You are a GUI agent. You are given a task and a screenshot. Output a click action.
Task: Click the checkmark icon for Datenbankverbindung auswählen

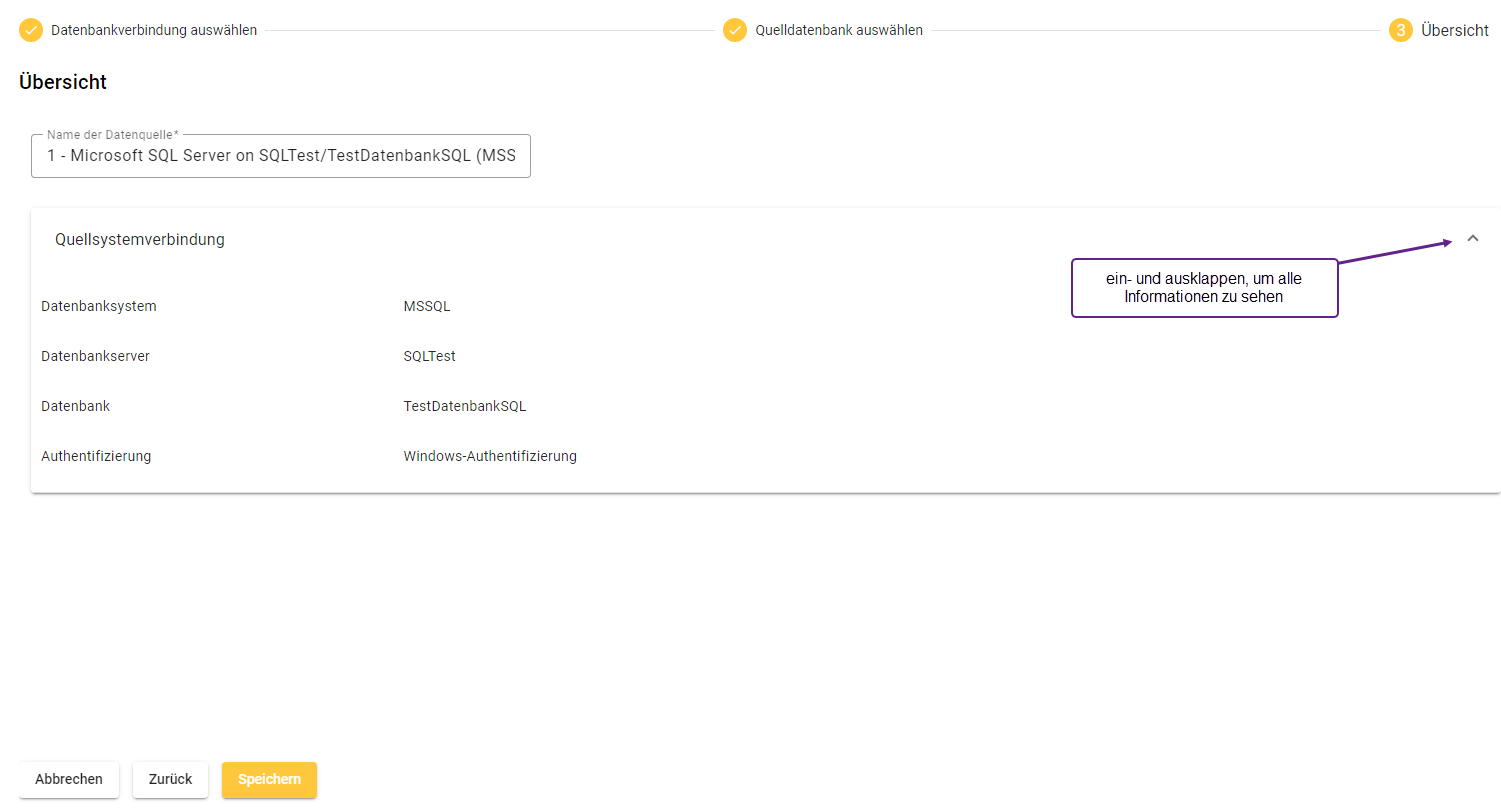31,30
